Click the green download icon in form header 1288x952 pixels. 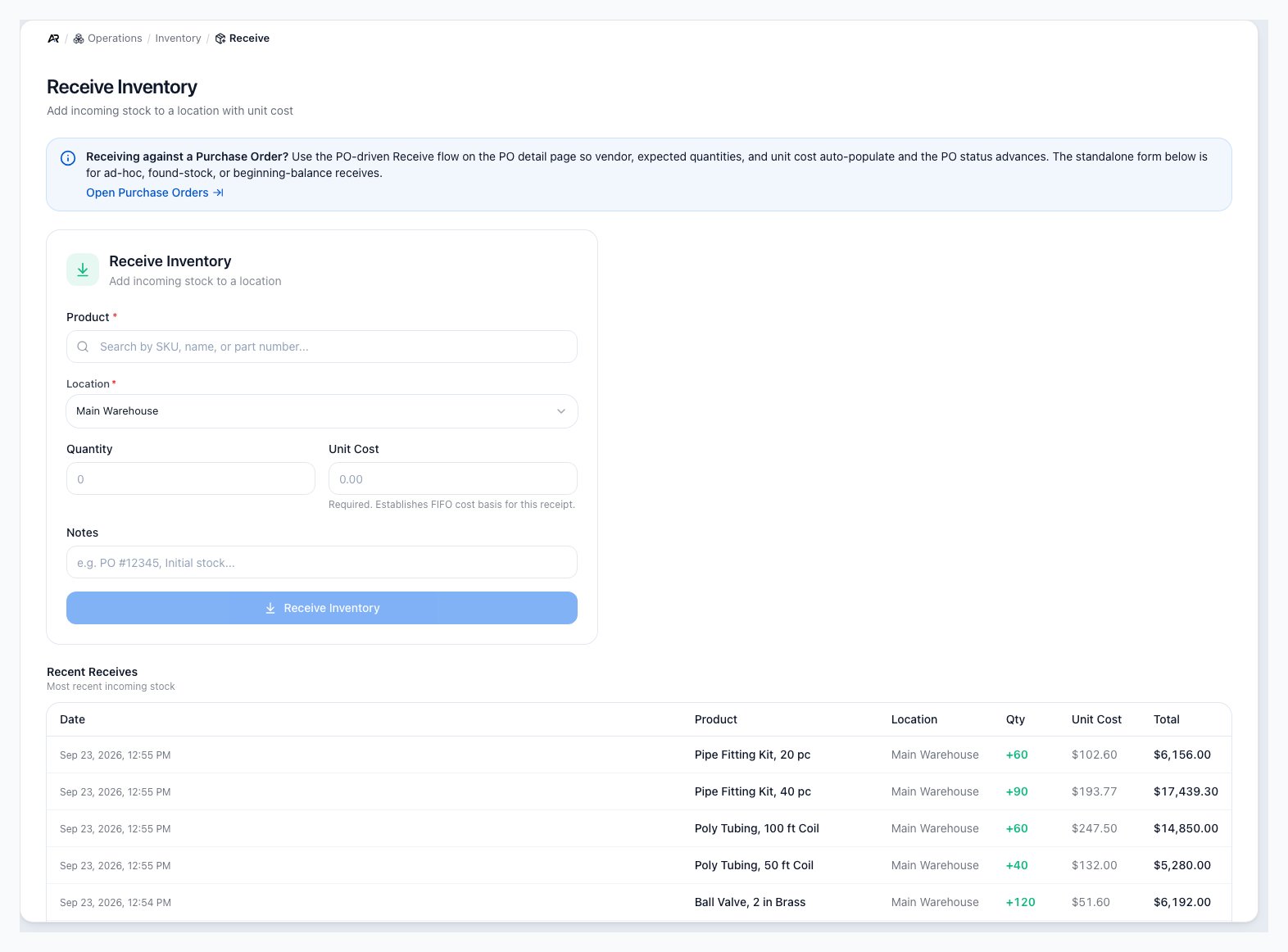83,270
